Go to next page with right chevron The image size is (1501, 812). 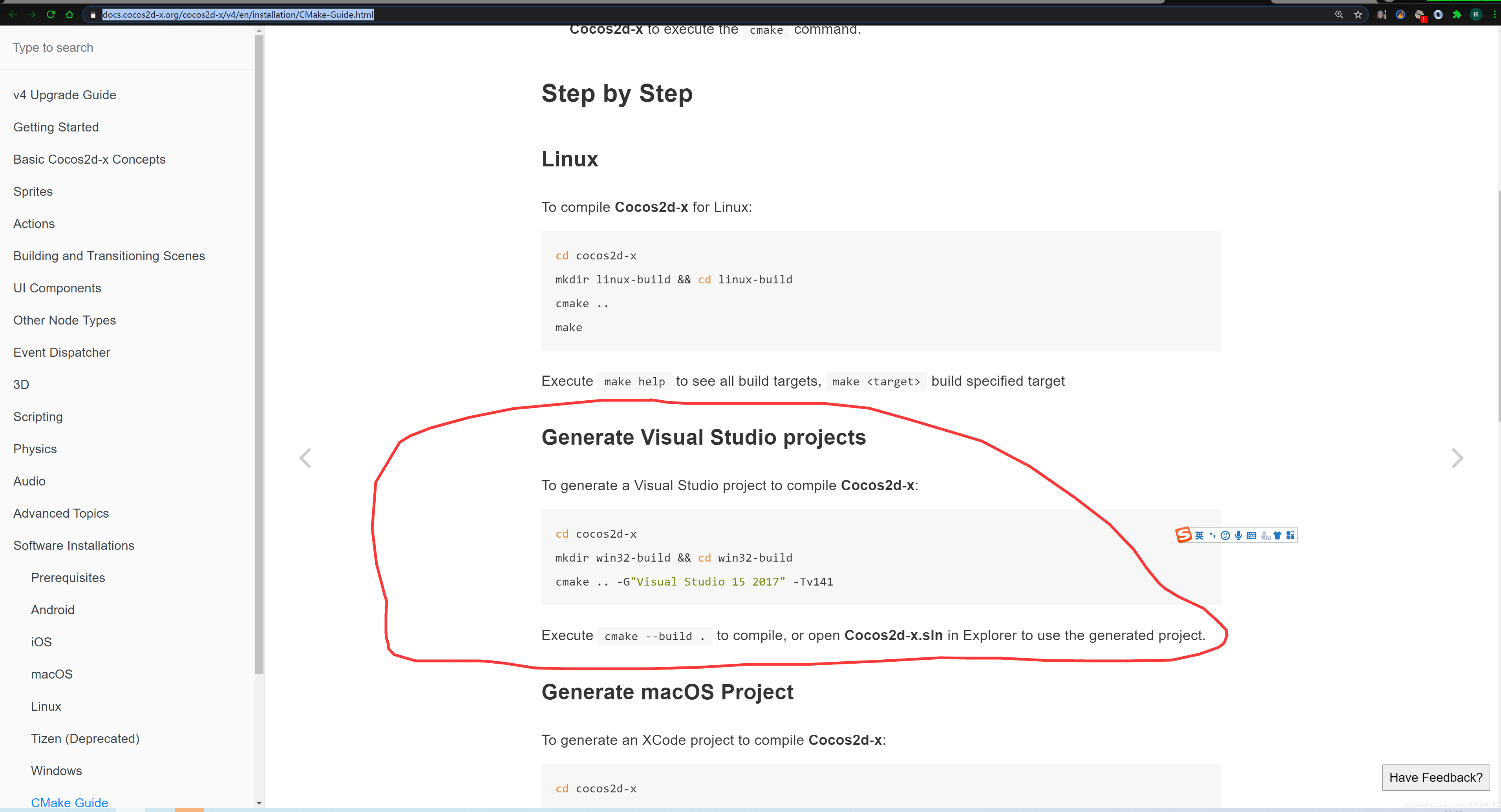[x=1457, y=458]
